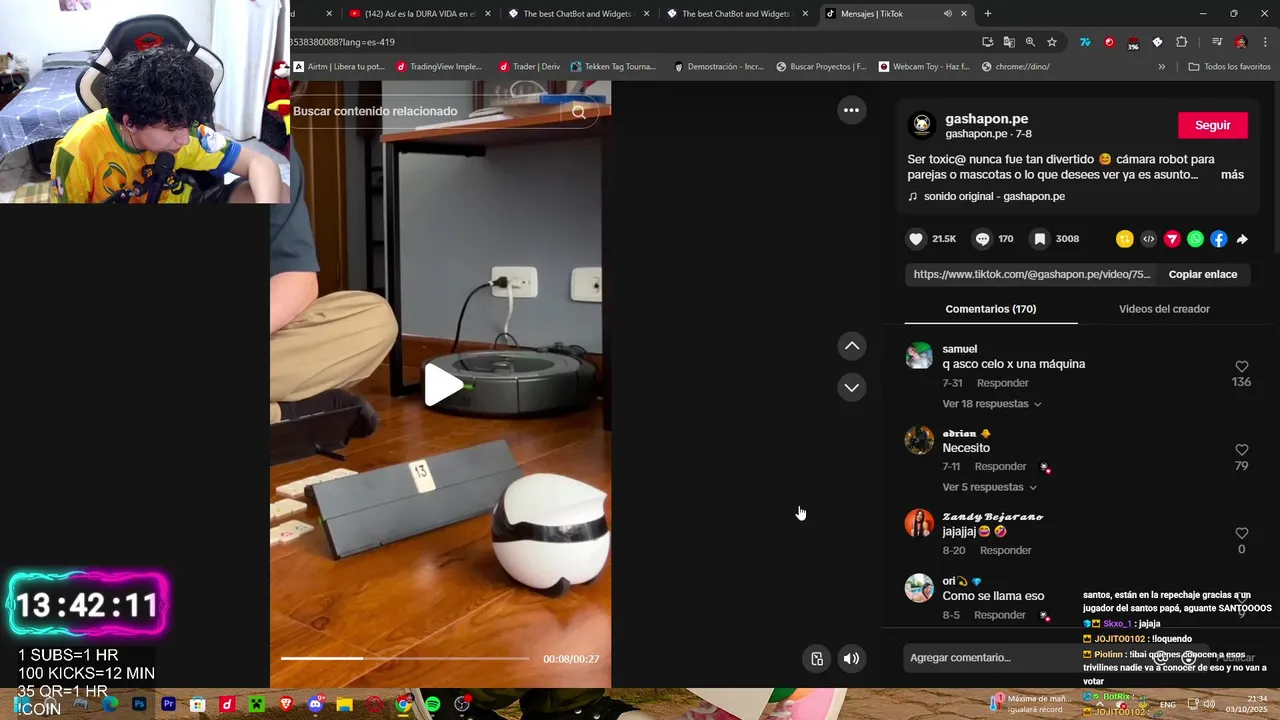Mute the Mensajes TikTok tab audio
The width and height of the screenshot is (1280, 720).
[947, 14]
